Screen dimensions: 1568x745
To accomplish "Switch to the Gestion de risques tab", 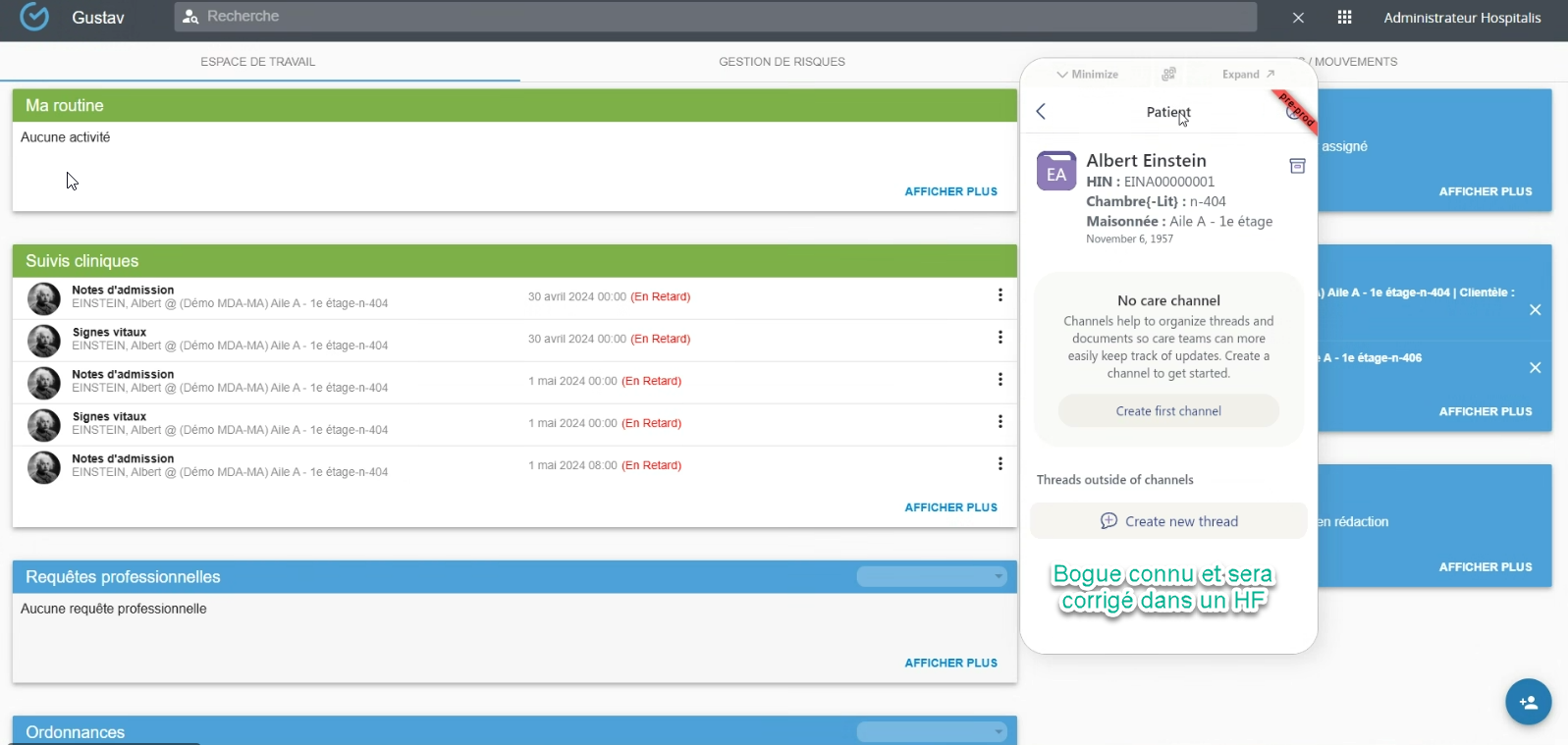I will 782,62.
